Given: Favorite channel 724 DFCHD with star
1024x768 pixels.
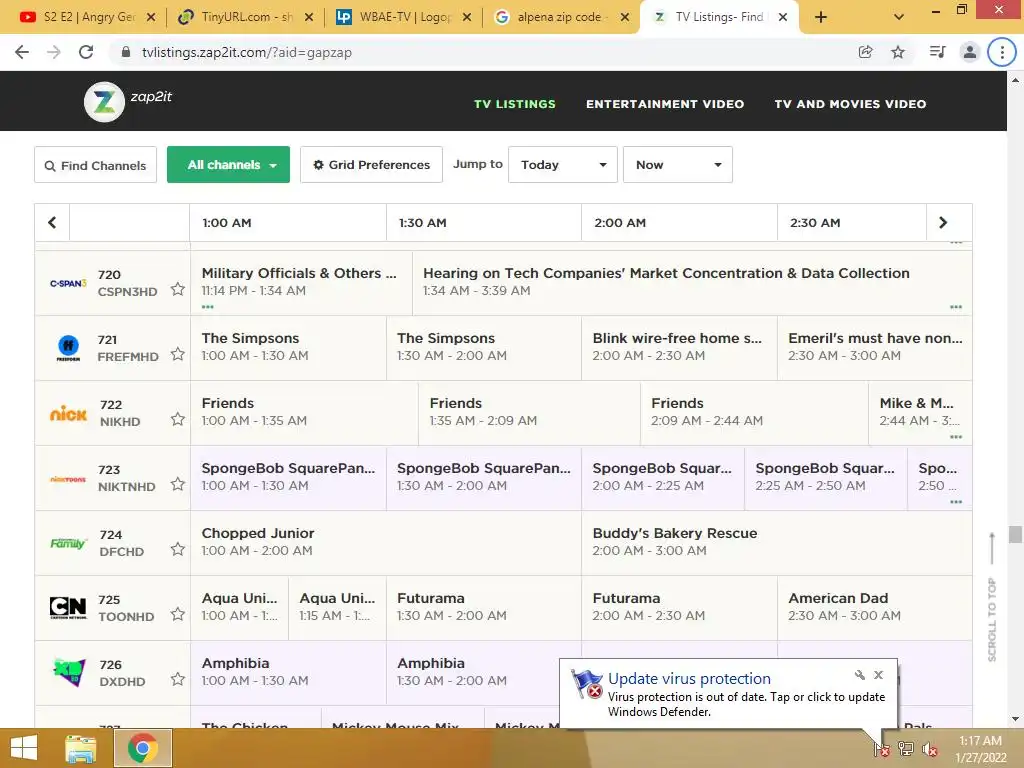Looking at the screenshot, I should pos(178,549).
